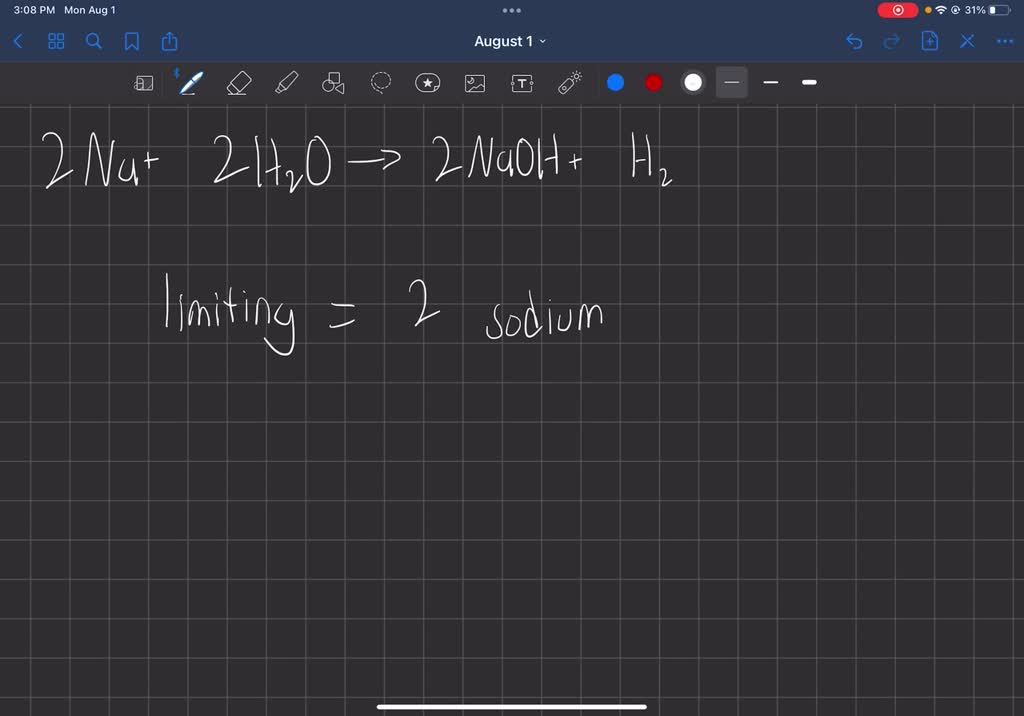Pick the Highlighter tool
Screen dimensions: 1024x716
click(286, 83)
